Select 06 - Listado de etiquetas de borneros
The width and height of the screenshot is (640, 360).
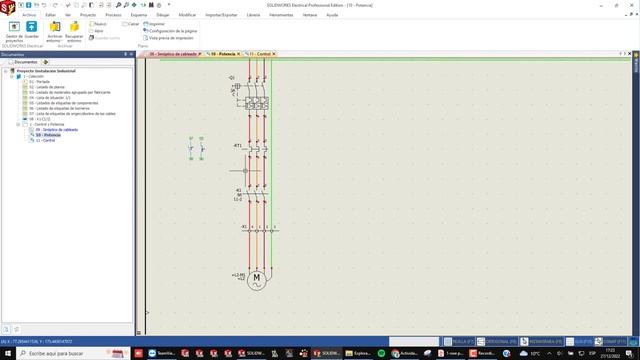[x=59, y=108]
